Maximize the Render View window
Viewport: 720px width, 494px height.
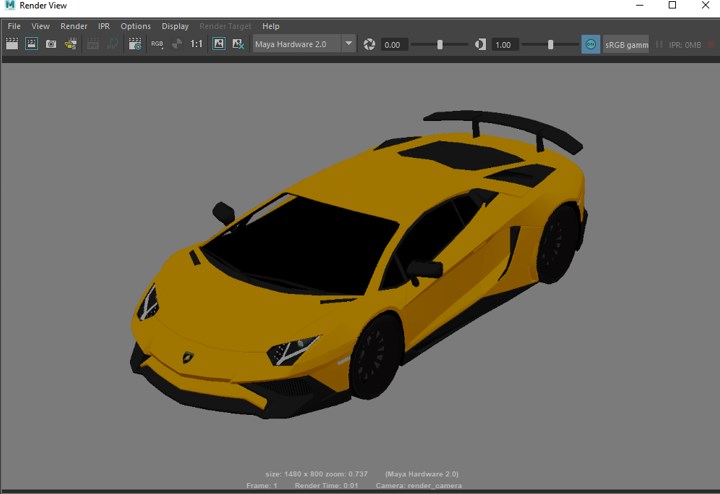(672, 5)
